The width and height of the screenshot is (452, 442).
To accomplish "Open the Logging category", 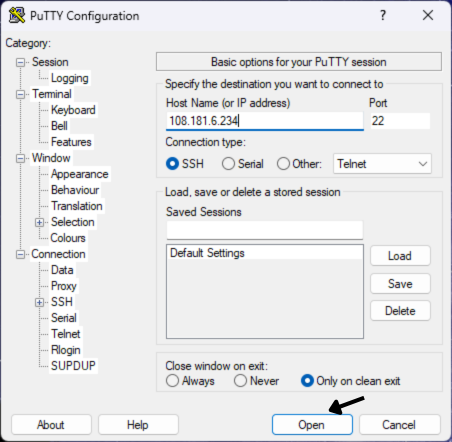I will coord(70,78).
